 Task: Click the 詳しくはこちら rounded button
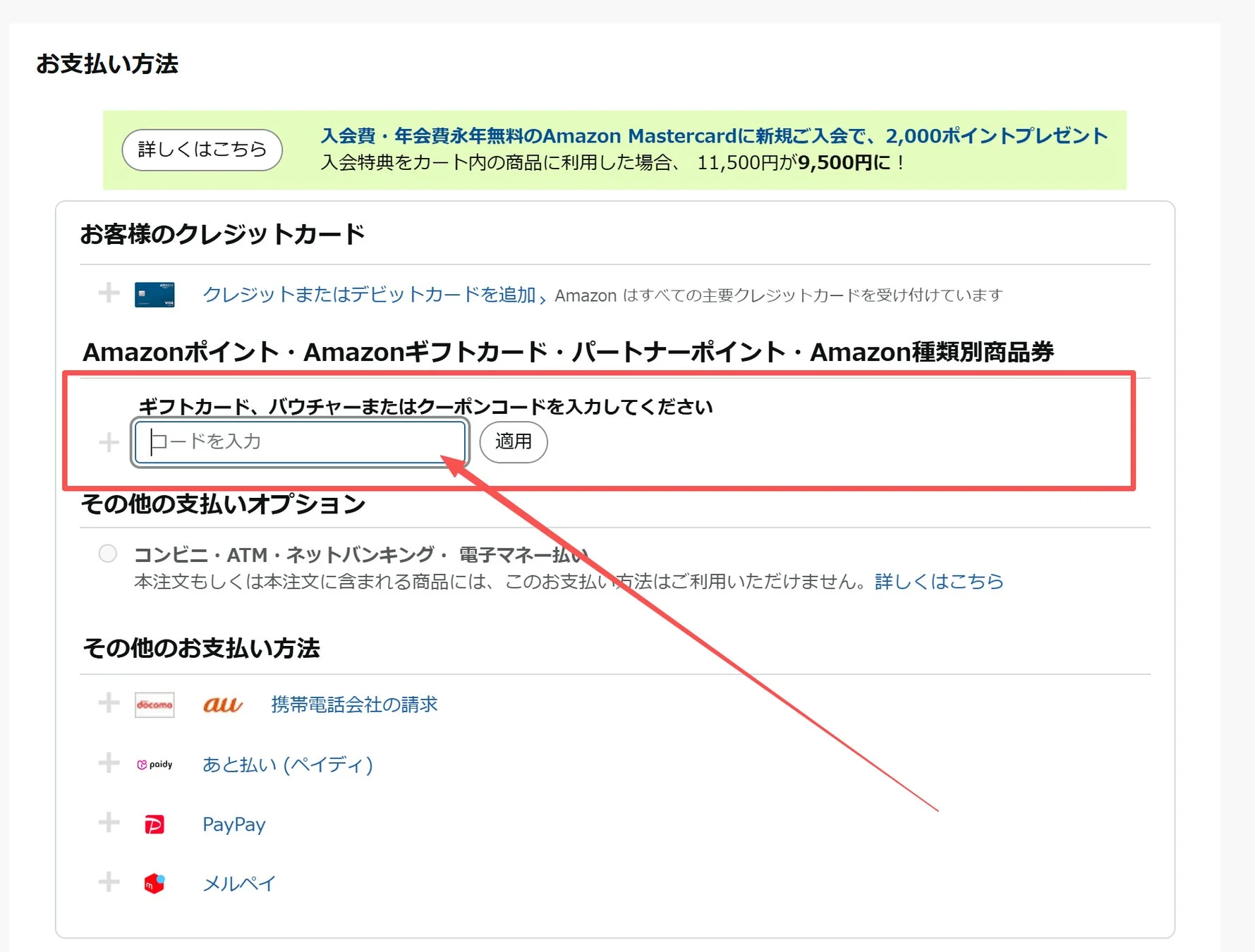(x=201, y=149)
